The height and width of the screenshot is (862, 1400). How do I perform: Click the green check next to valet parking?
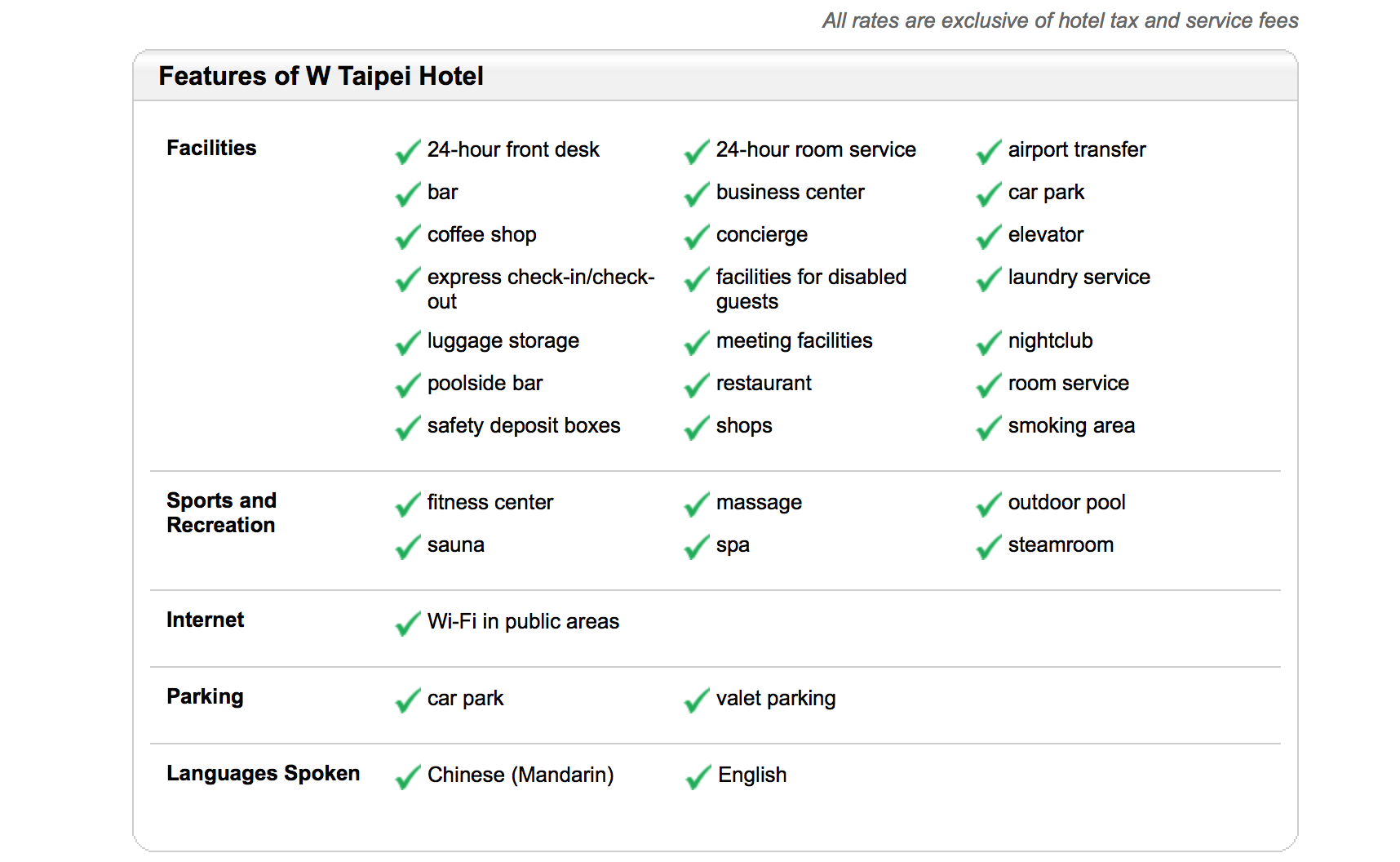coord(697,700)
